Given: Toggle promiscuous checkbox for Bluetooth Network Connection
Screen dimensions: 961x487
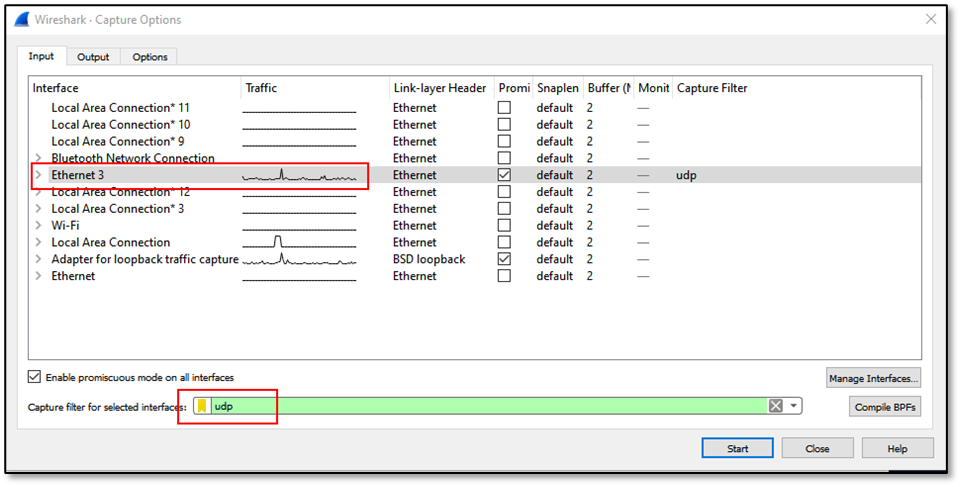Looking at the screenshot, I should [504, 158].
